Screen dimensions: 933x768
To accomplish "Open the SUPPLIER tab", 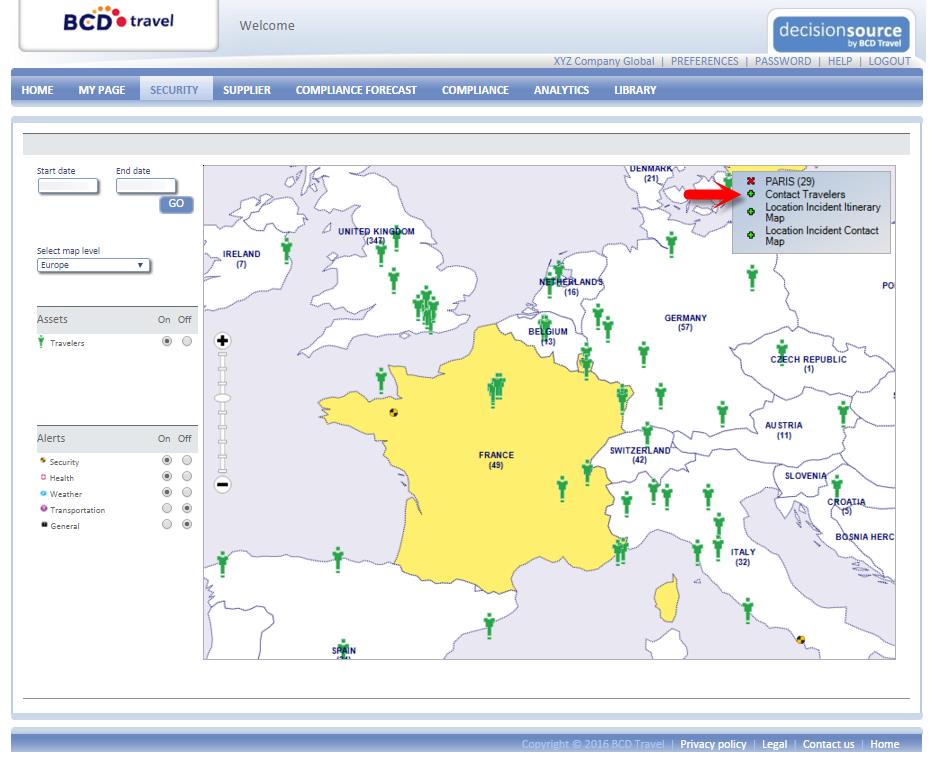I will [247, 90].
